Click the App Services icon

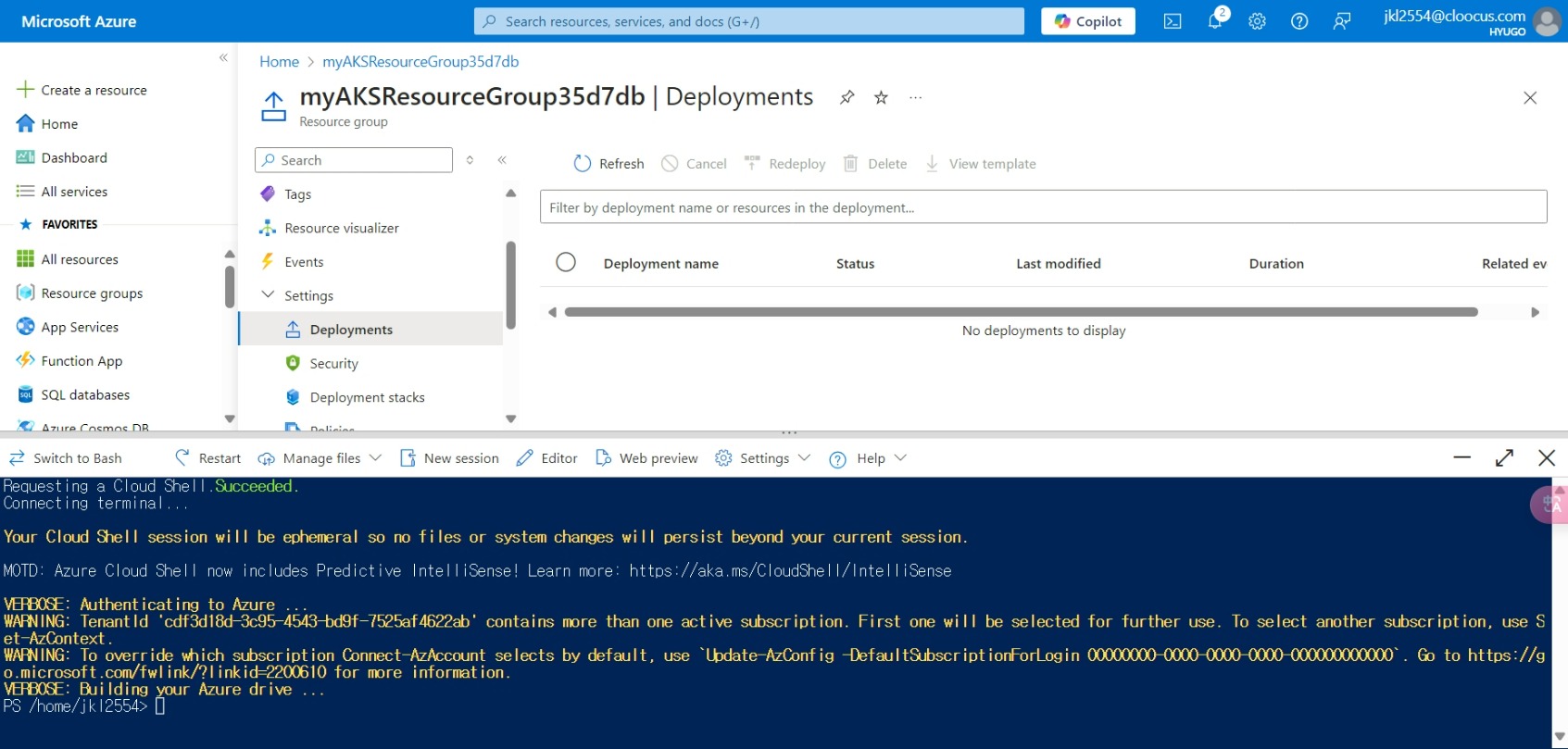point(26,327)
